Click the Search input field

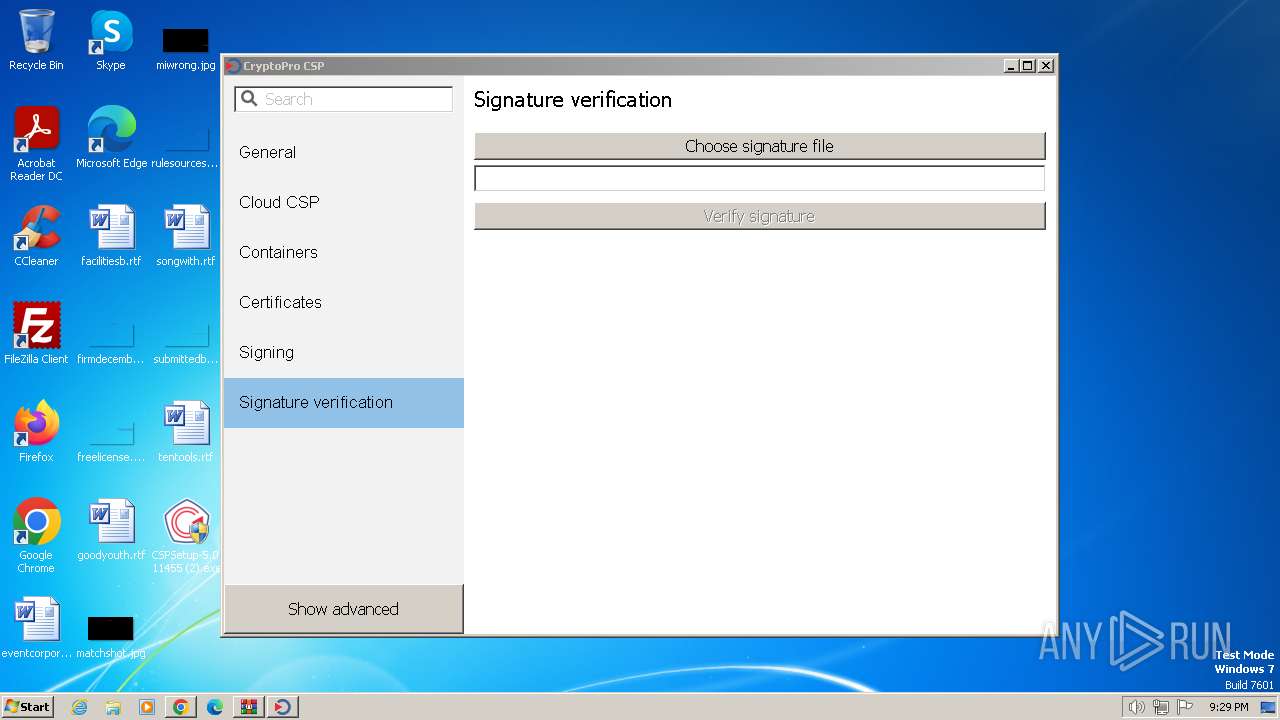tap(344, 99)
